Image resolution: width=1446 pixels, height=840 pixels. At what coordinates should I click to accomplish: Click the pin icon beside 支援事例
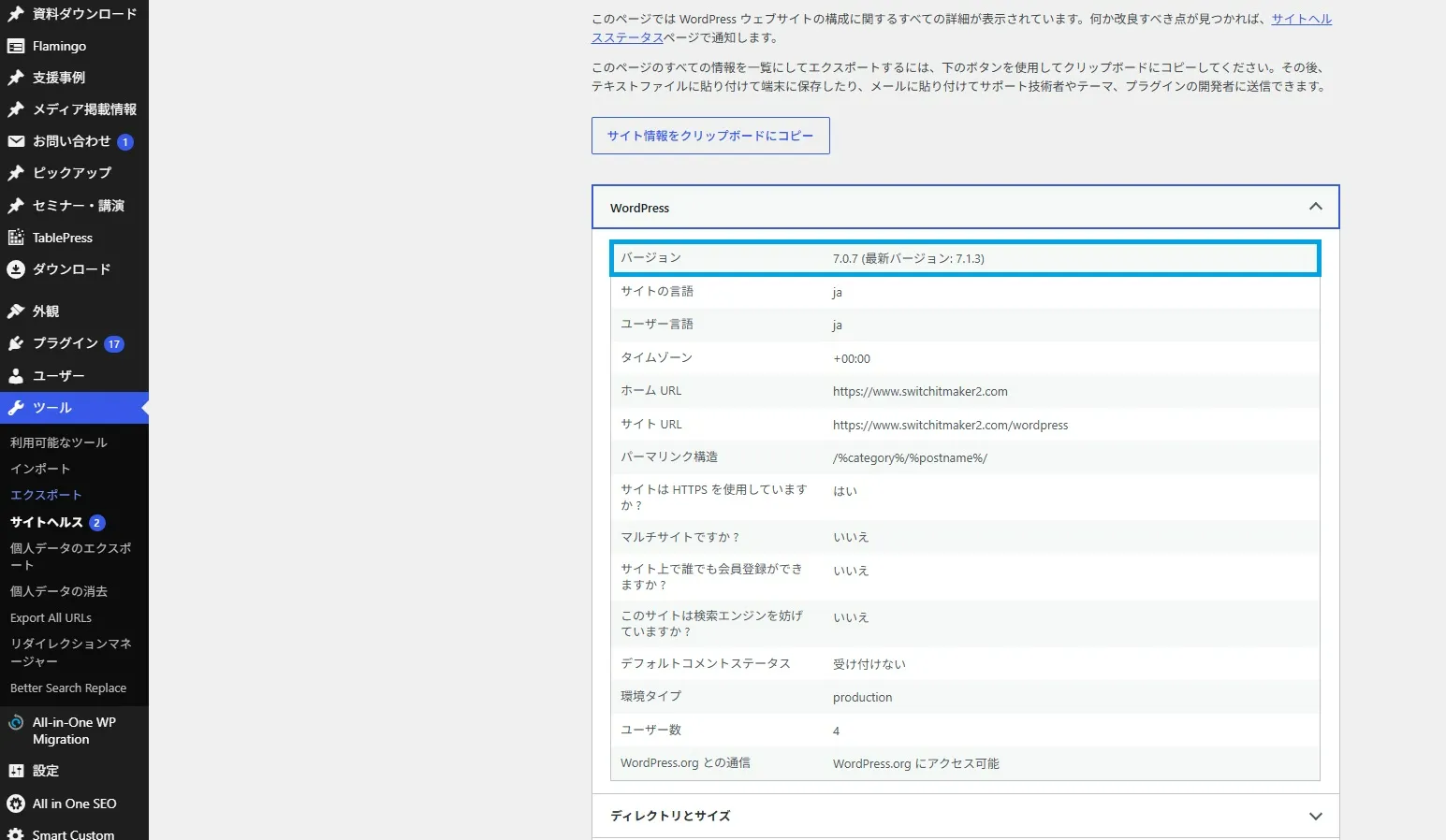(x=16, y=78)
